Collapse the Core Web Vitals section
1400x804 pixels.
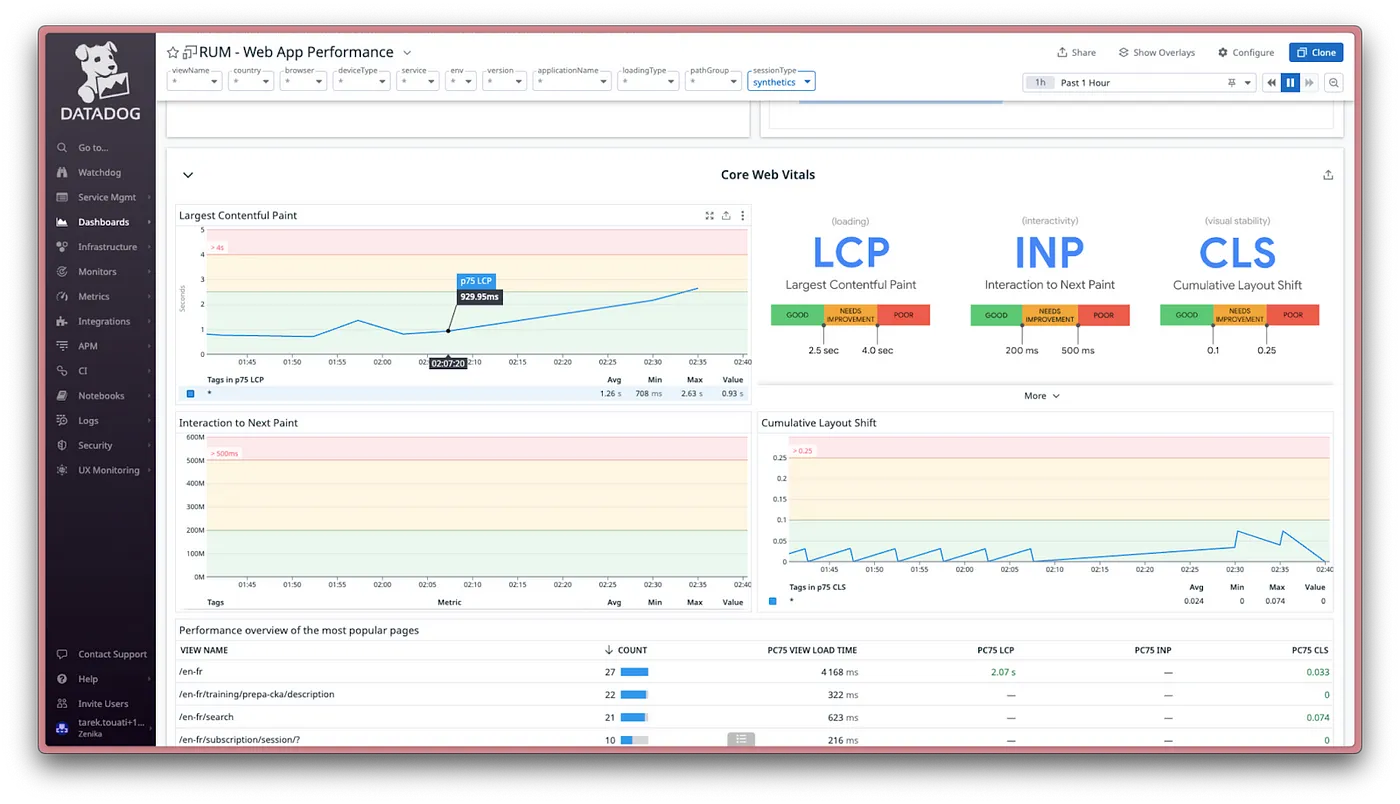pos(188,175)
